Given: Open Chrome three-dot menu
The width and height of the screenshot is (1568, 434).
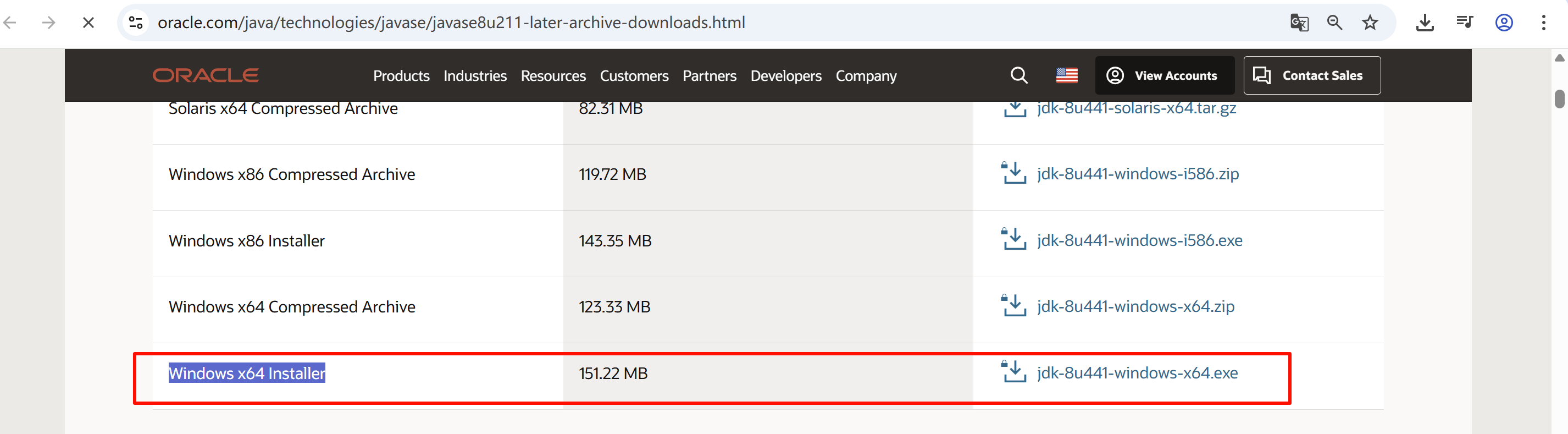Looking at the screenshot, I should point(1543,23).
